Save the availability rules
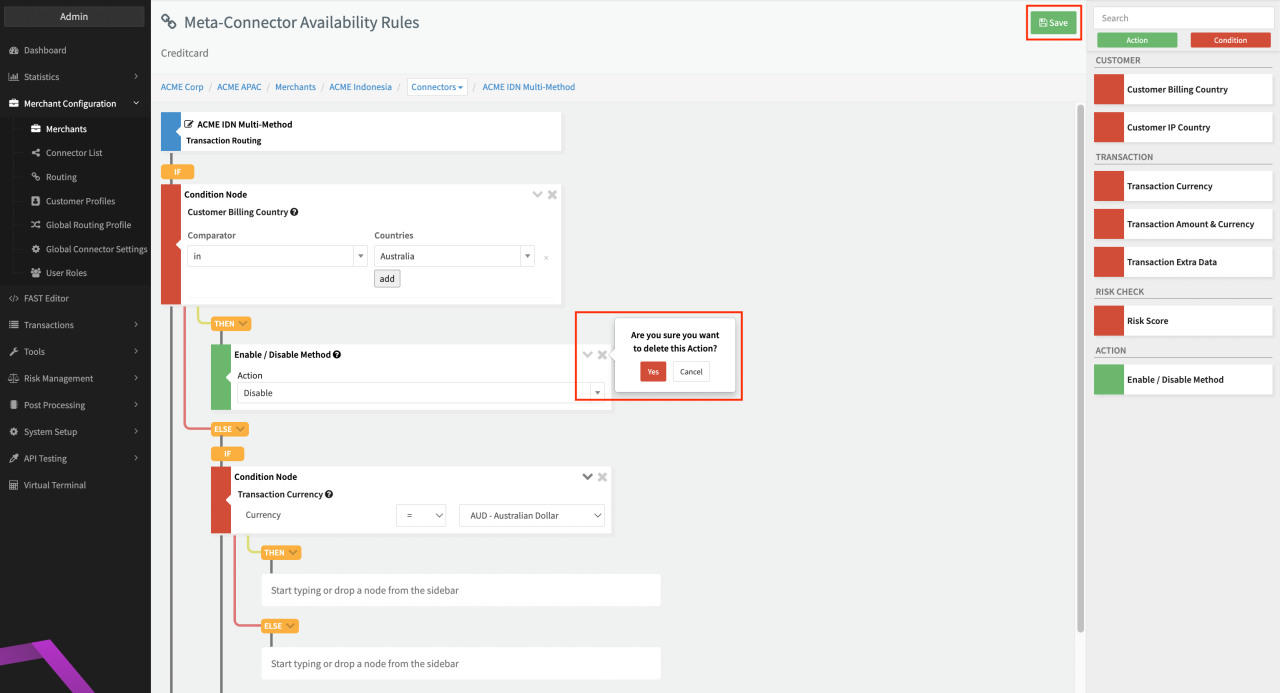 tap(1053, 22)
